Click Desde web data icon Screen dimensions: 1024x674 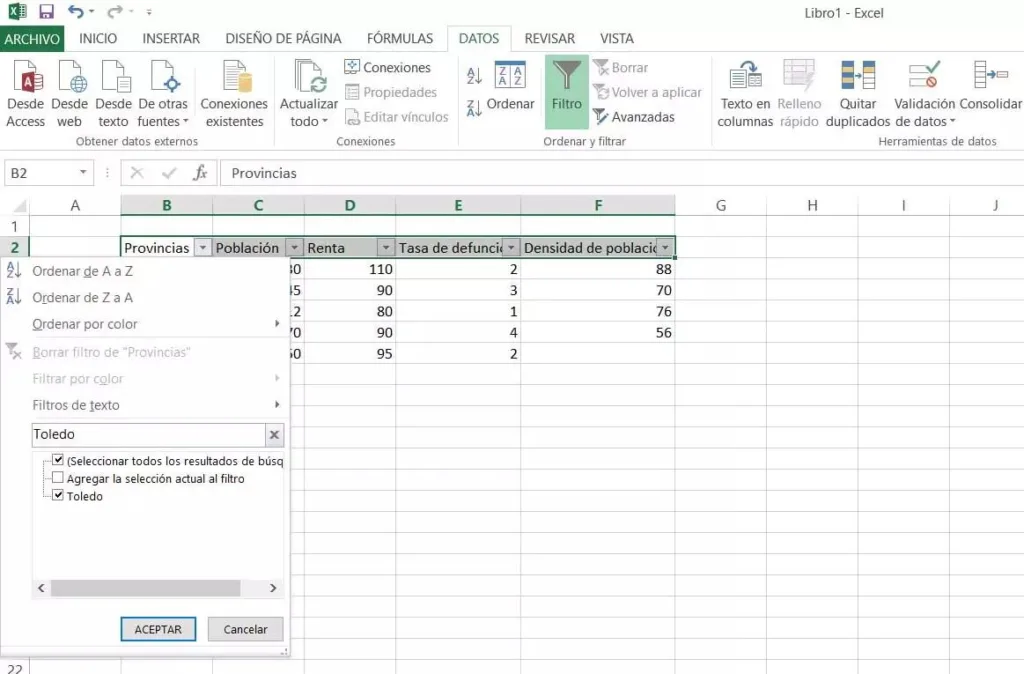point(69,78)
